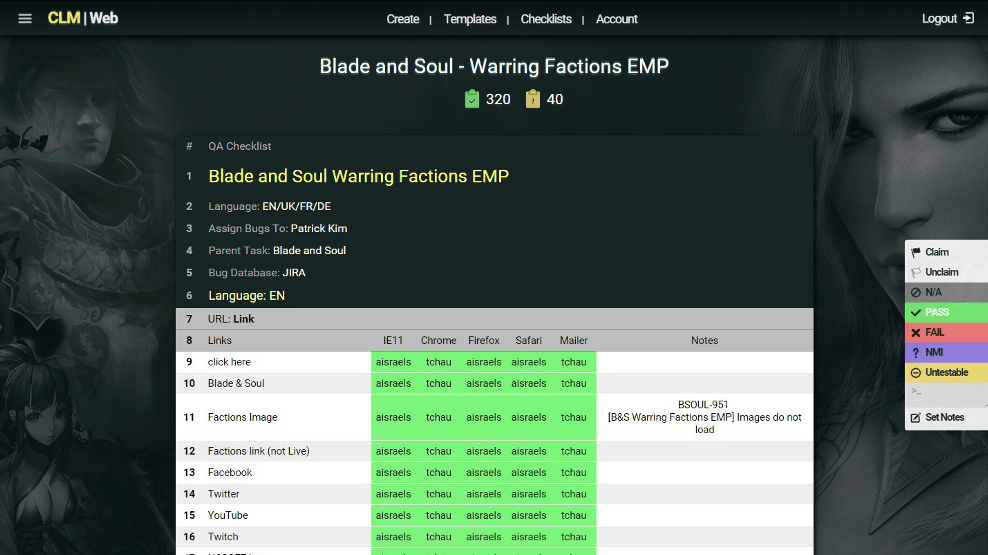Set status to Untestable
This screenshot has height=555, width=988.
tap(946, 373)
